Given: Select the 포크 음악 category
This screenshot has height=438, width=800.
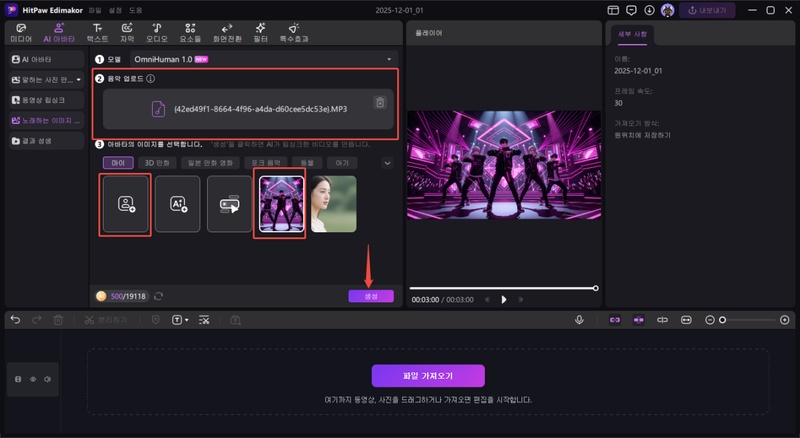Looking at the screenshot, I should point(266,163).
